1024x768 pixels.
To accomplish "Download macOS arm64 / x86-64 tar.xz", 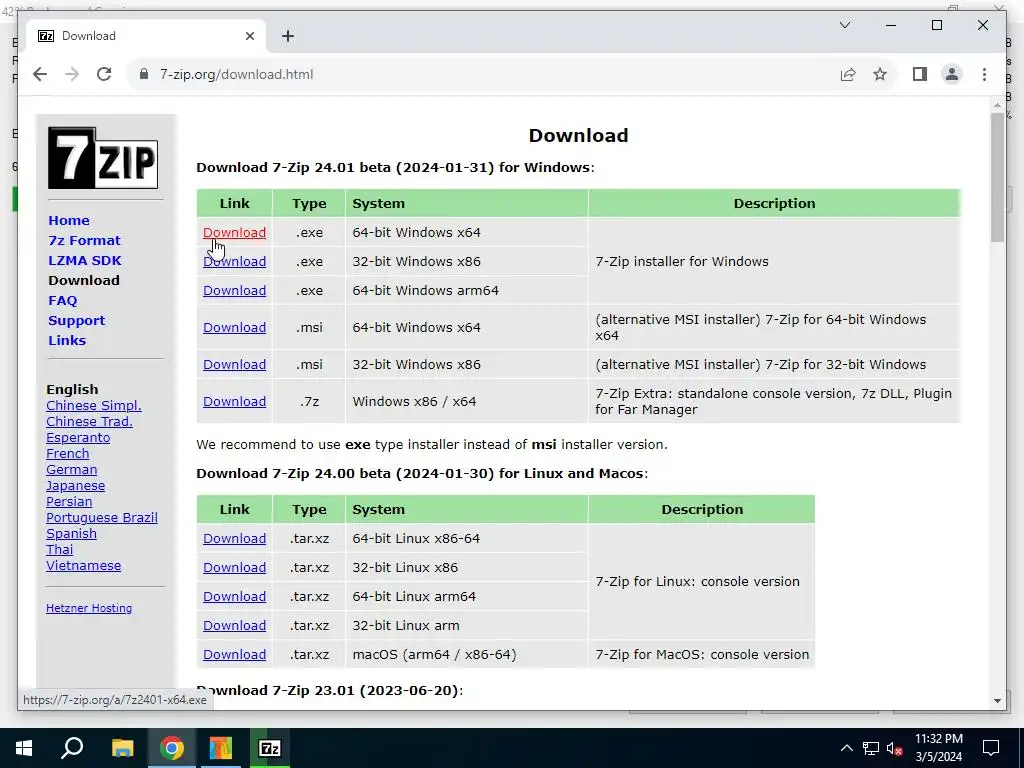I will 234,654.
